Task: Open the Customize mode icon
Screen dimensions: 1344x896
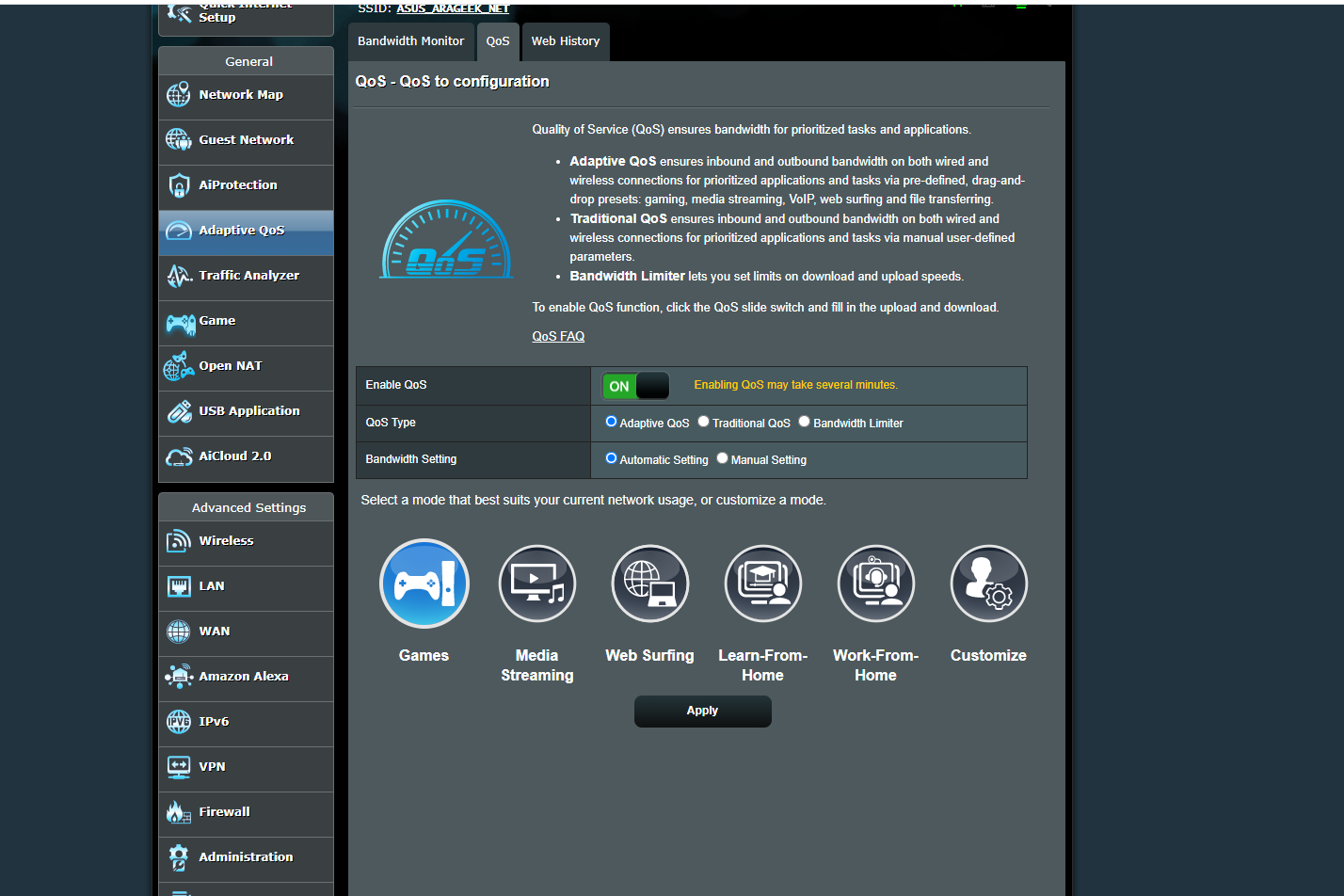Action: point(988,584)
